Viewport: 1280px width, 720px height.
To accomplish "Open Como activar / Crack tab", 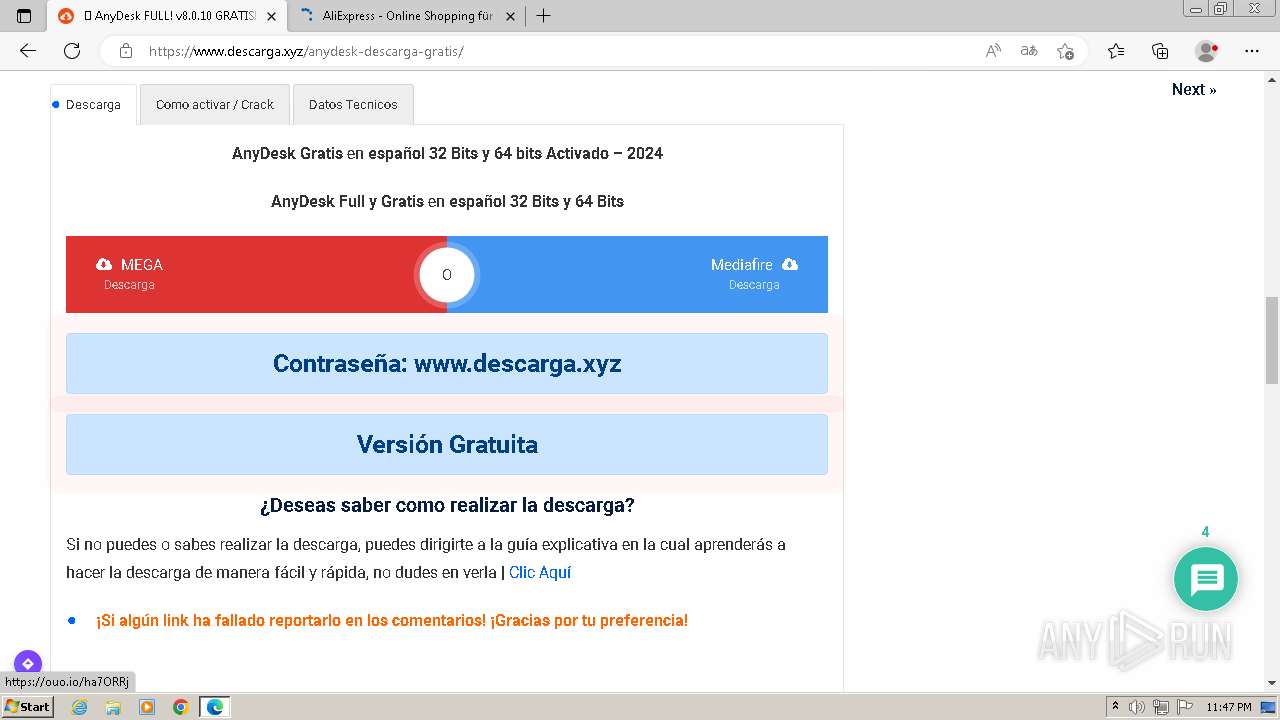I will [215, 104].
